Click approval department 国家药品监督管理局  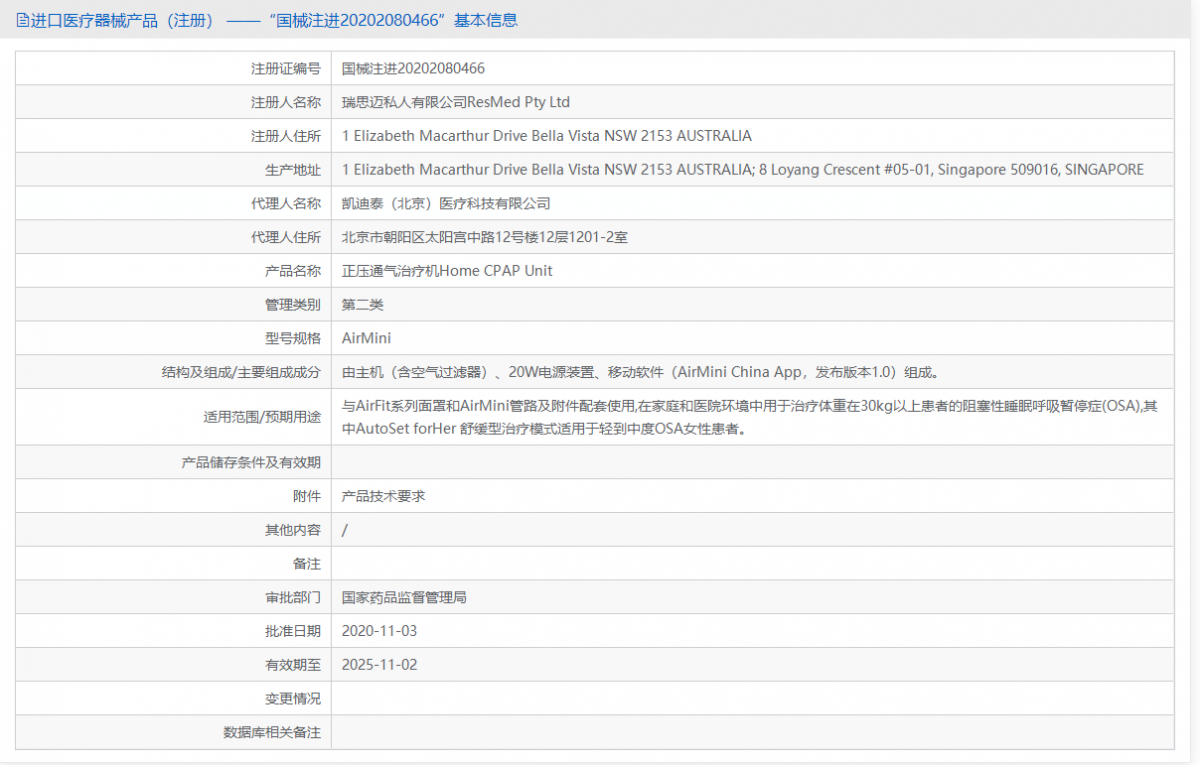404,597
